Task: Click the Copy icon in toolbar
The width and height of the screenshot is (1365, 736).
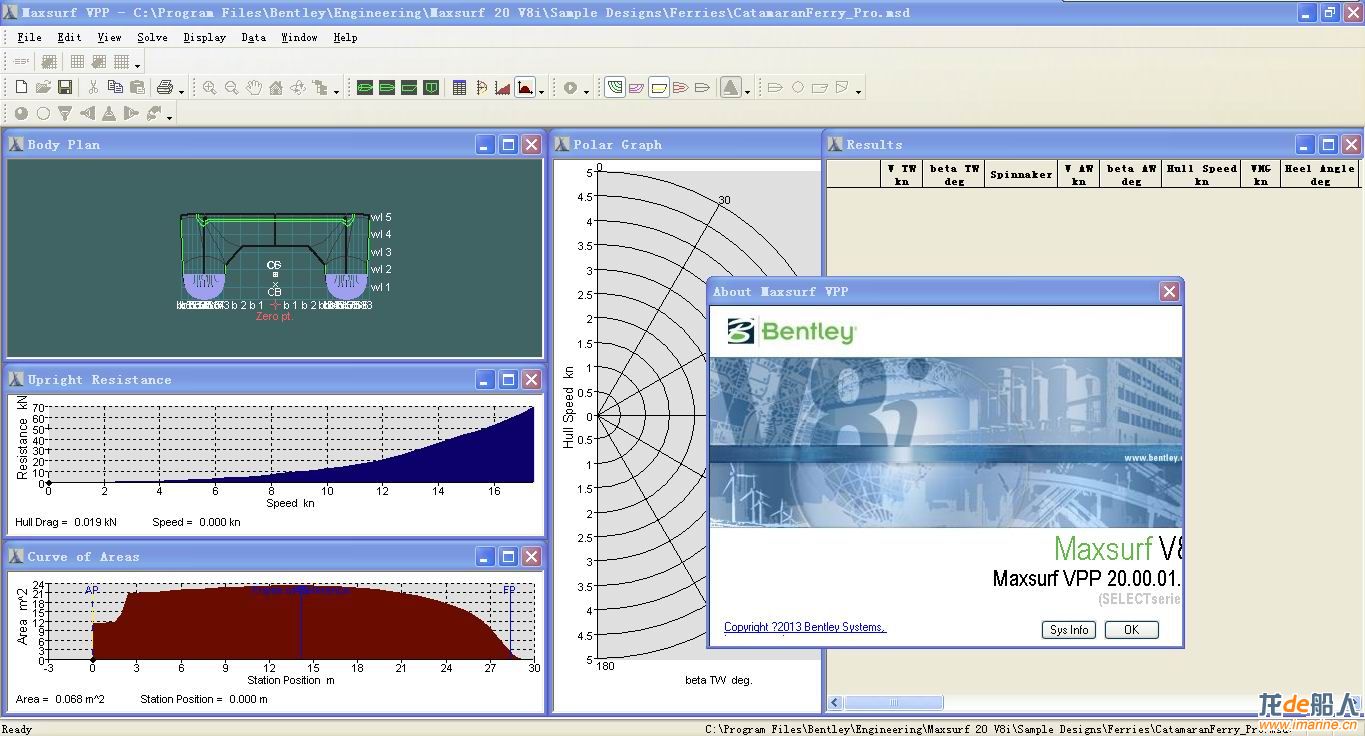Action: click(x=115, y=88)
